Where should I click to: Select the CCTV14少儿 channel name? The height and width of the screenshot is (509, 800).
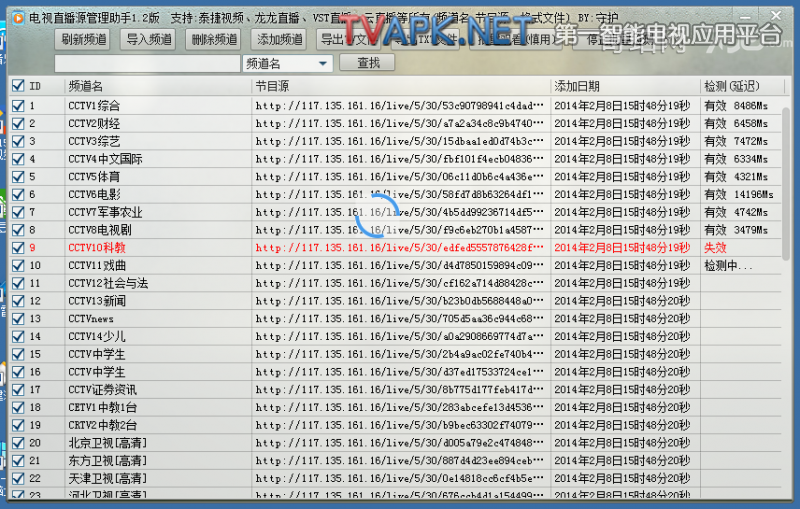click(x=97, y=337)
